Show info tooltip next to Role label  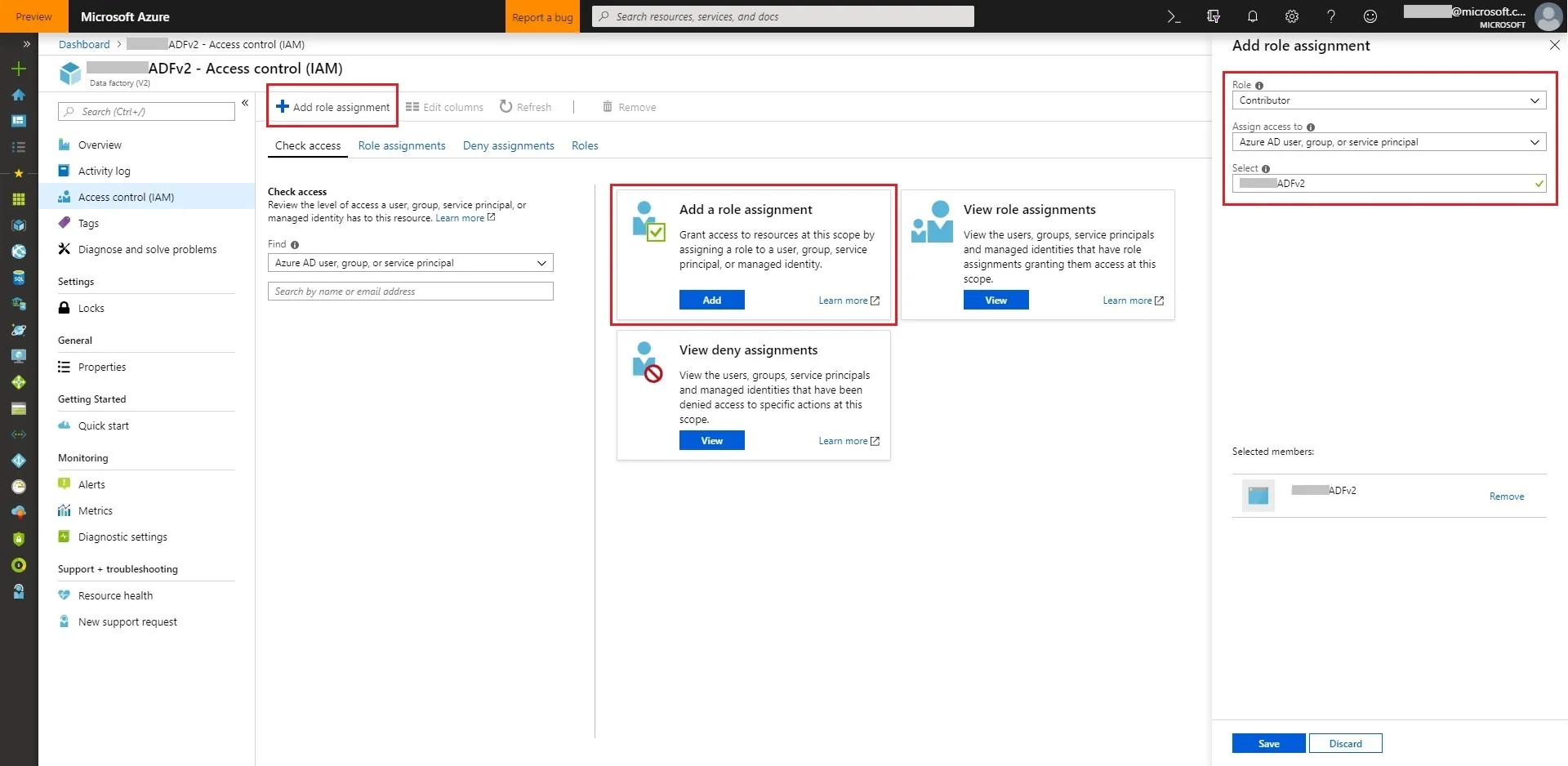click(x=1259, y=86)
